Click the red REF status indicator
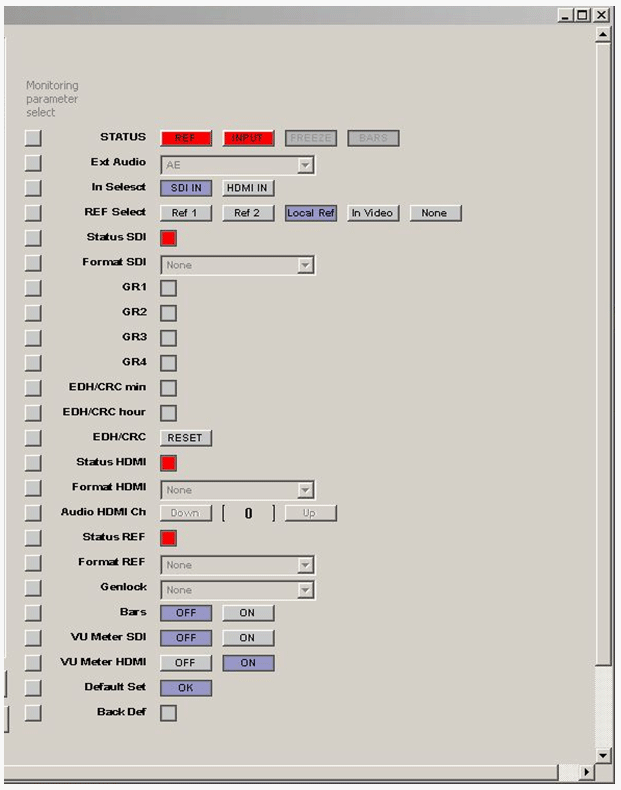The width and height of the screenshot is (621, 790). (186, 138)
